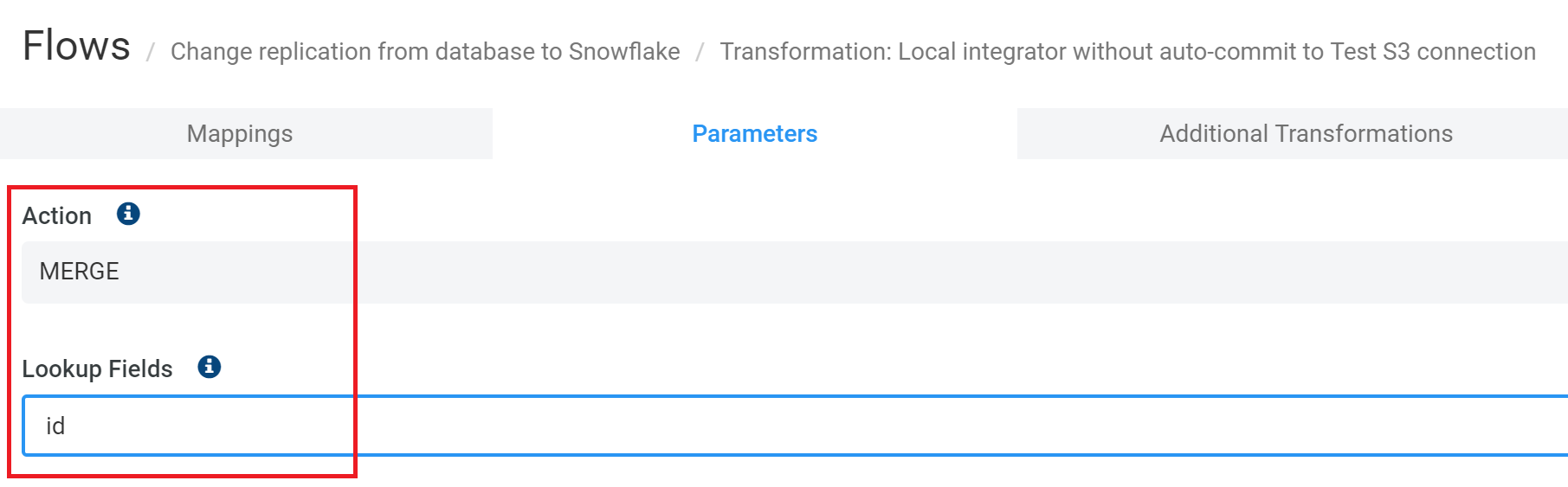Click the breadcrumb slash before Transformation
This screenshot has width=1568, height=487.
(700, 53)
